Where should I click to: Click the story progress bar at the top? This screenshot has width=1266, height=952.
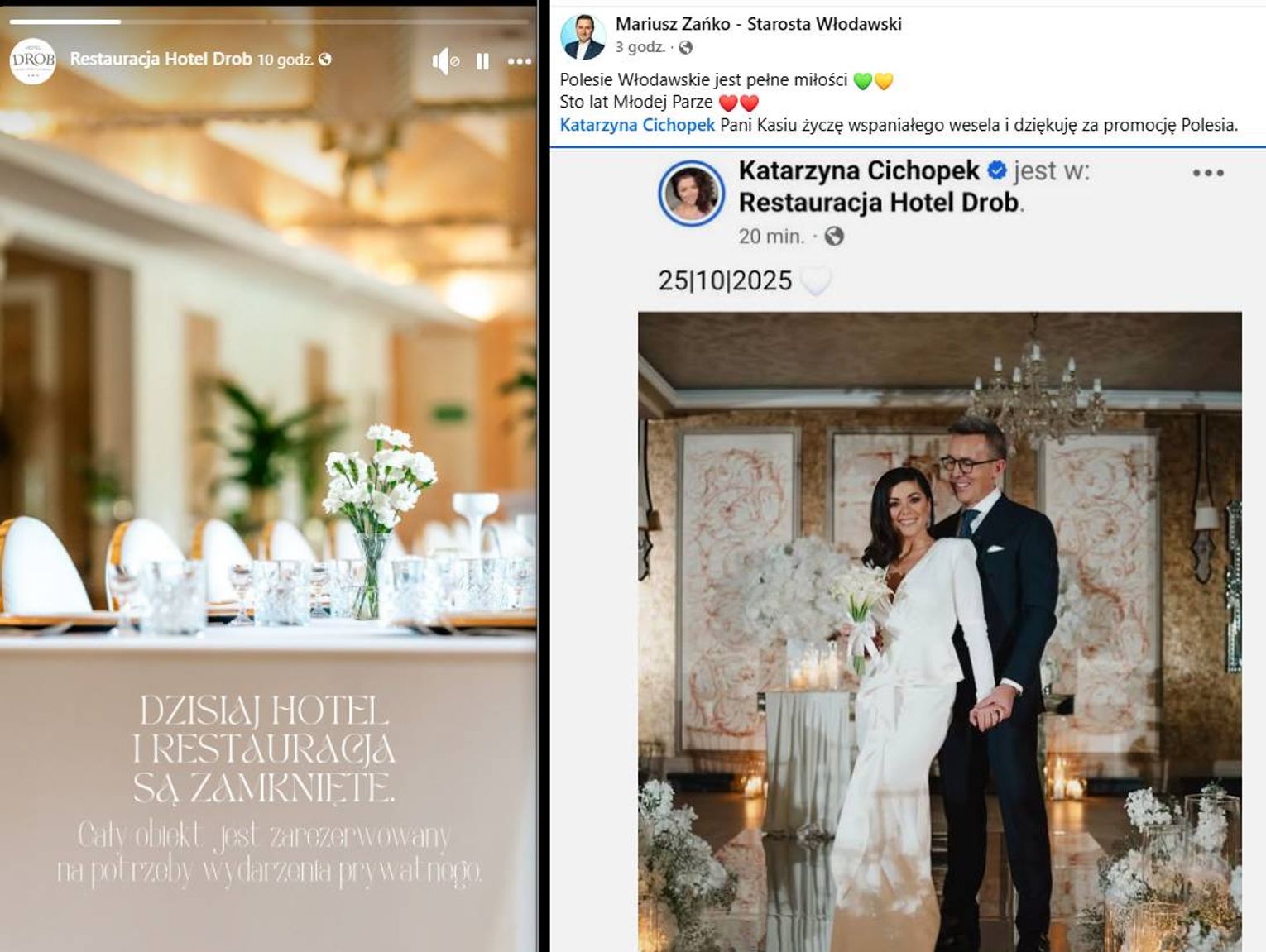click(269, 21)
